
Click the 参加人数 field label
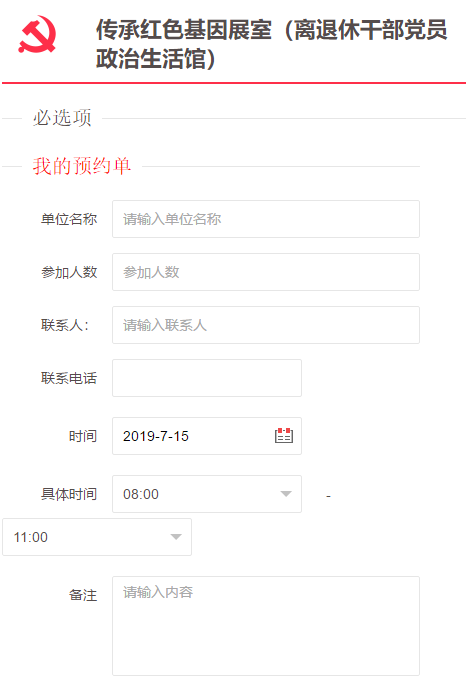point(69,272)
